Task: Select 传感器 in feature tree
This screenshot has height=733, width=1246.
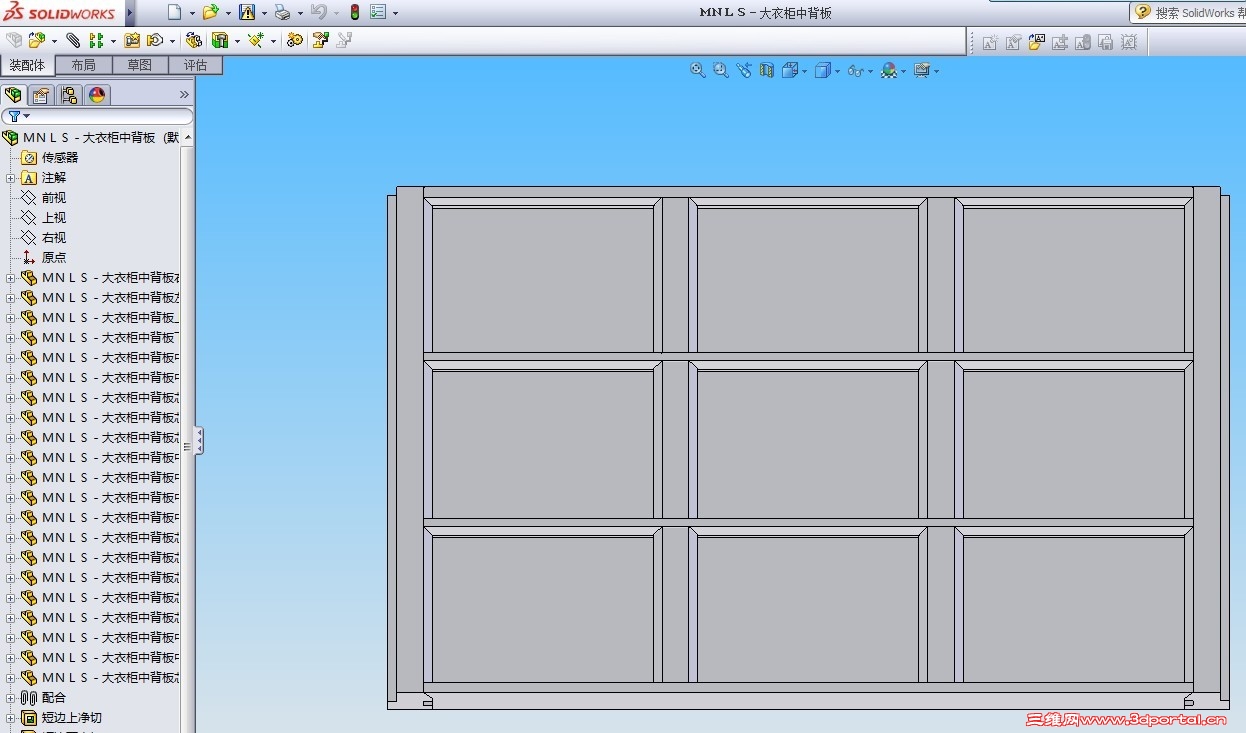Action: (60, 158)
